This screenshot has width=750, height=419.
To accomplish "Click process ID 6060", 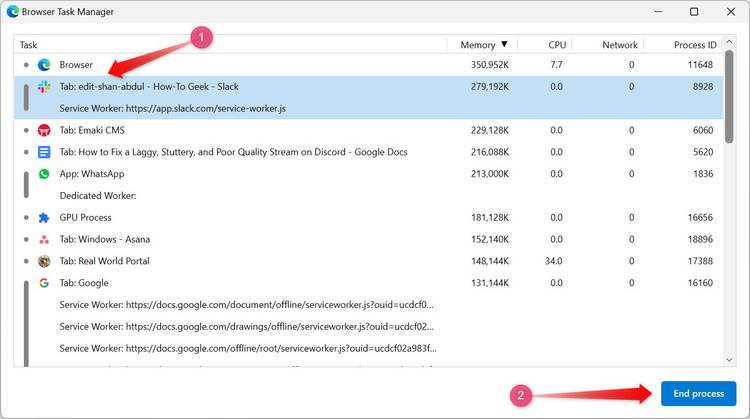I will click(703, 130).
